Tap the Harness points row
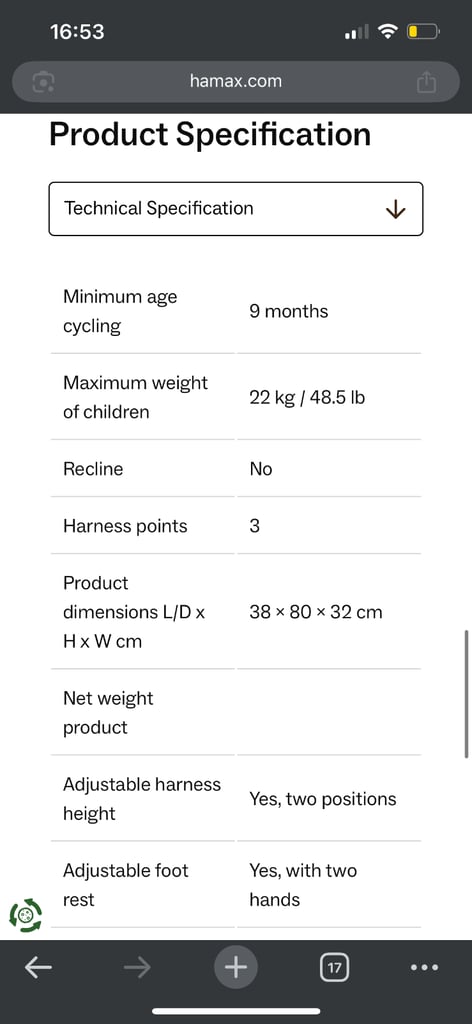Image resolution: width=472 pixels, height=1024 pixels. pos(236,526)
